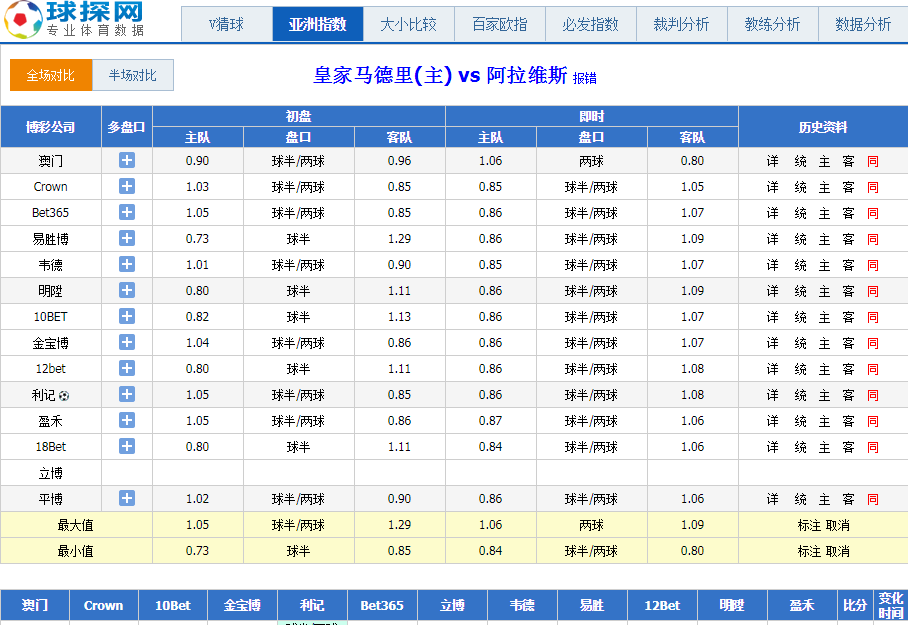Click the 报错 report error link
The image size is (908, 625).
(x=584, y=78)
